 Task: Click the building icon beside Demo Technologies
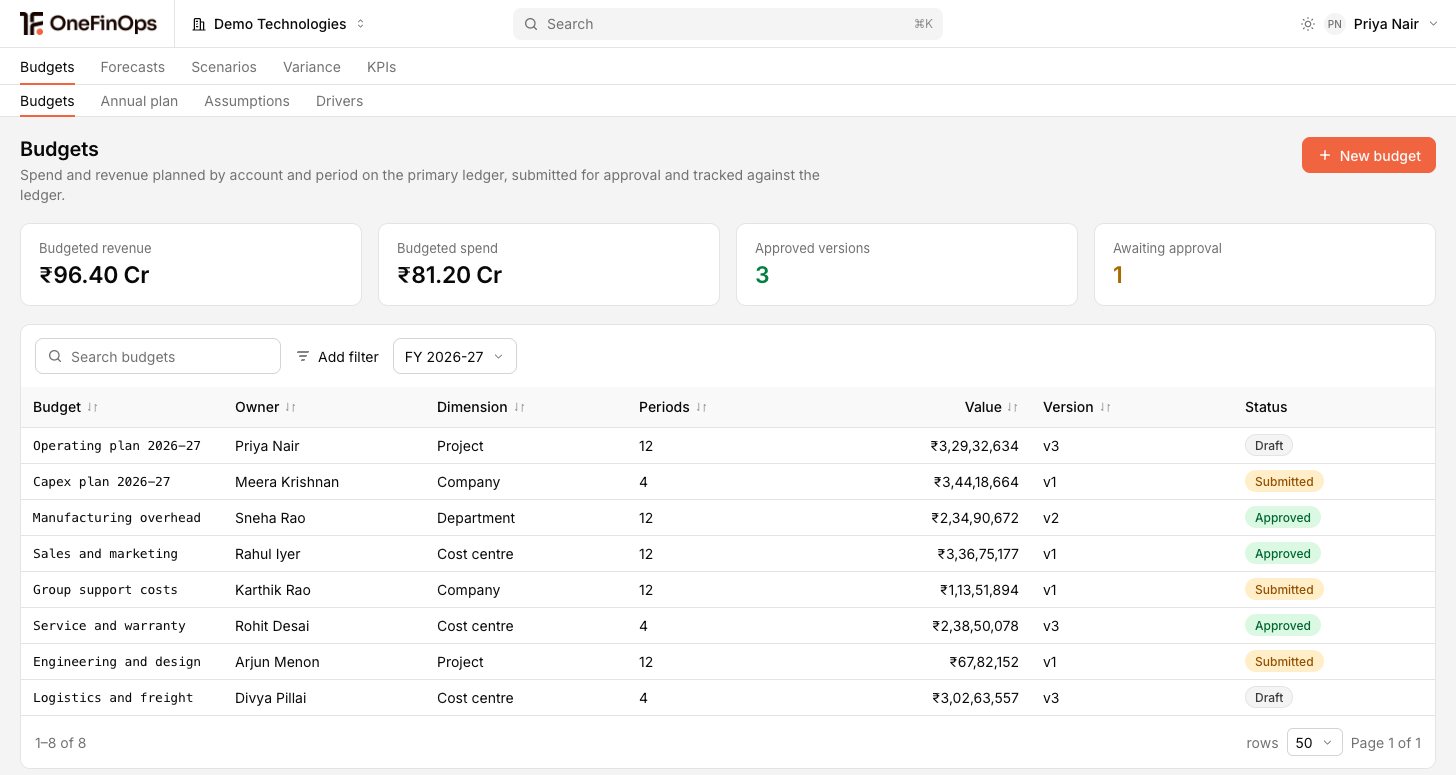click(x=198, y=24)
